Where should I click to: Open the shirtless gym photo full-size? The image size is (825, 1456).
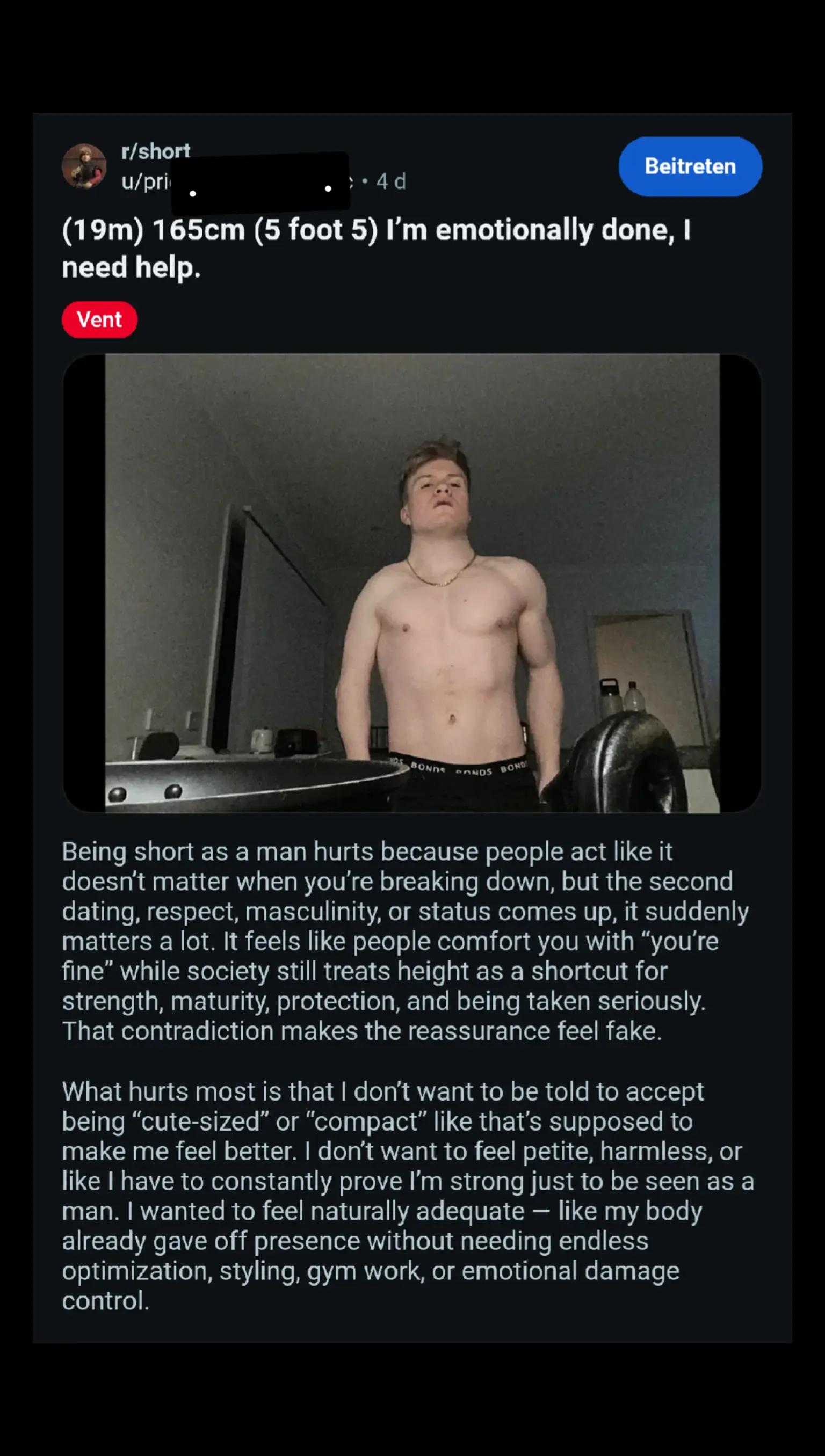[x=412, y=583]
